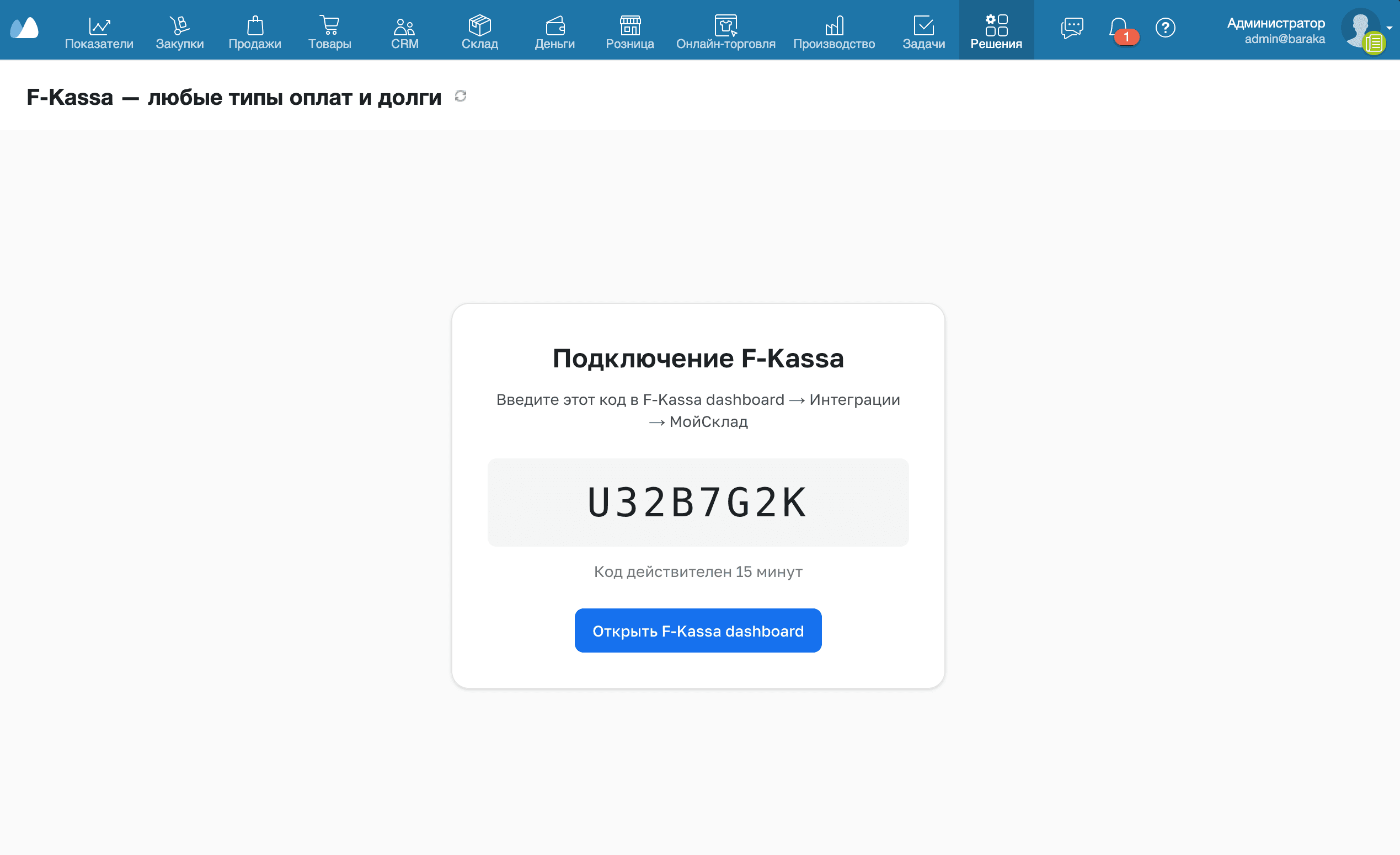Open the Производство section
1400x855 pixels.
[x=834, y=33]
